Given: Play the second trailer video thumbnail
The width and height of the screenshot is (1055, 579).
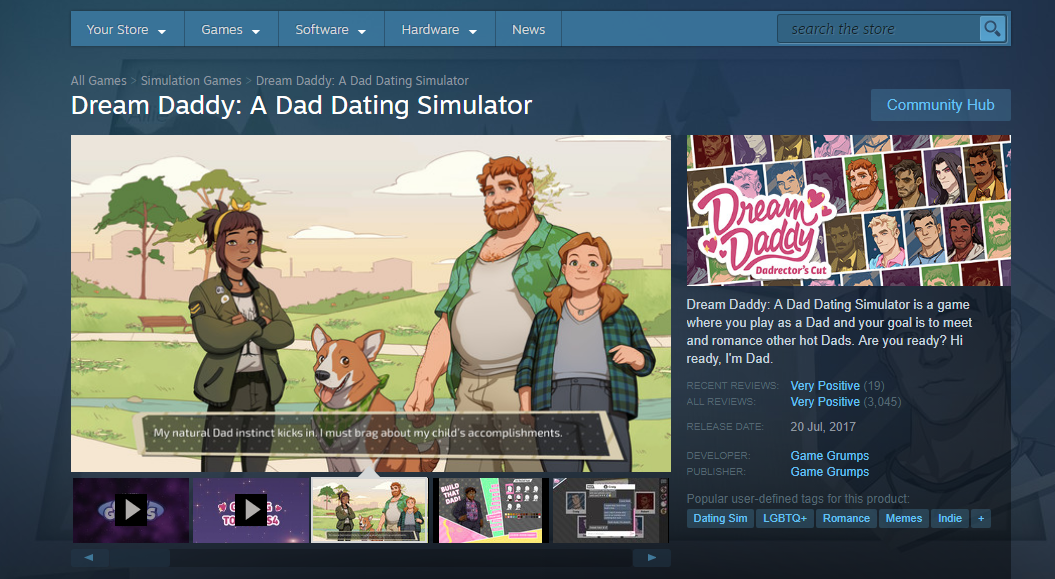Looking at the screenshot, I should coord(251,510).
